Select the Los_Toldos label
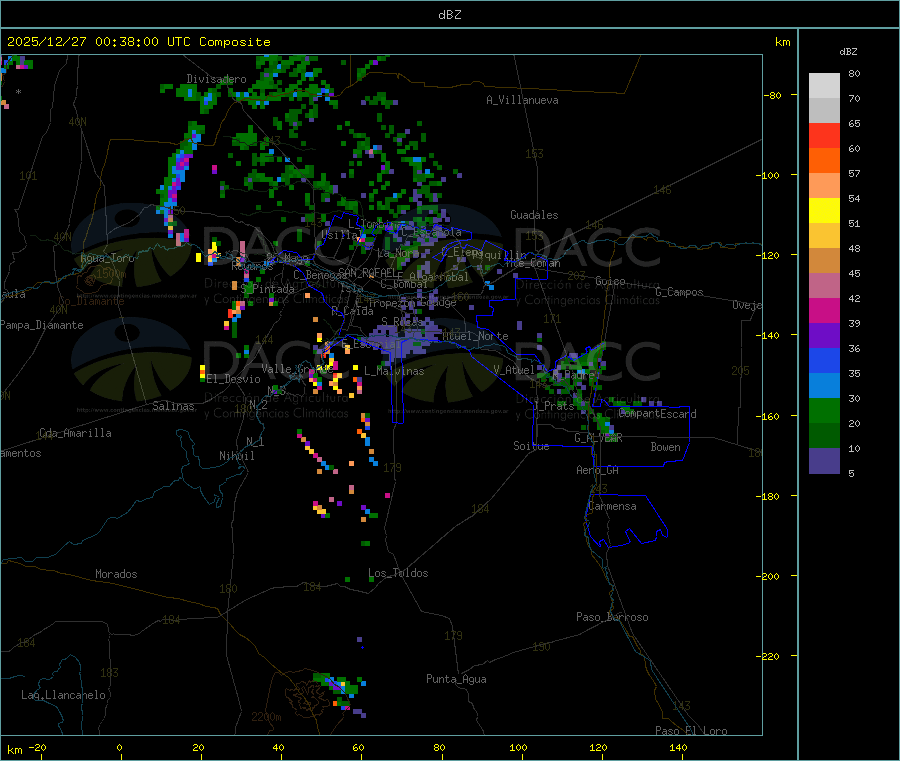The image size is (900, 761). pos(398,573)
